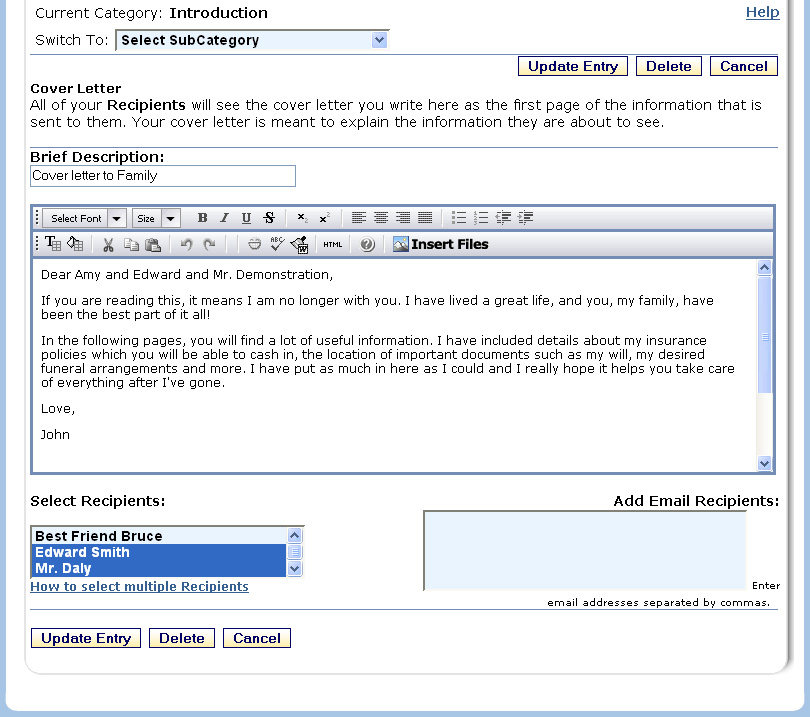Click the top Update Entry button

point(573,66)
